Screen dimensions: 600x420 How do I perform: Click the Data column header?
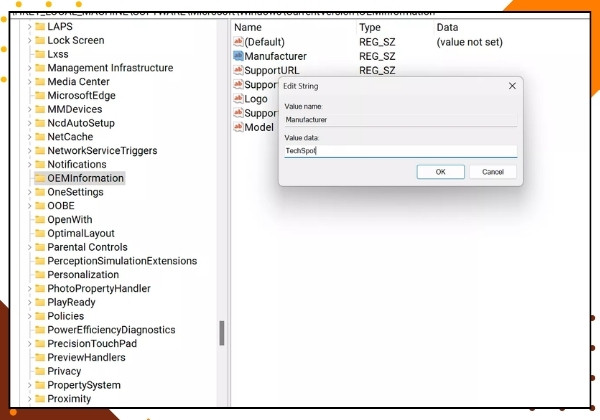(x=447, y=28)
